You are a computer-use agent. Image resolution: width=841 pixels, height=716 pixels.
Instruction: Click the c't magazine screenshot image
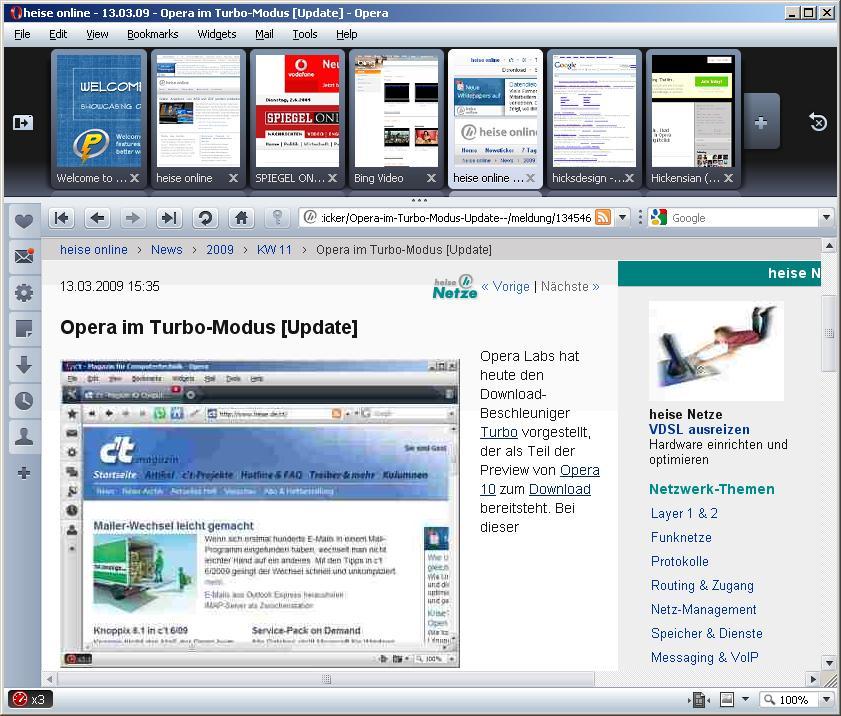260,514
